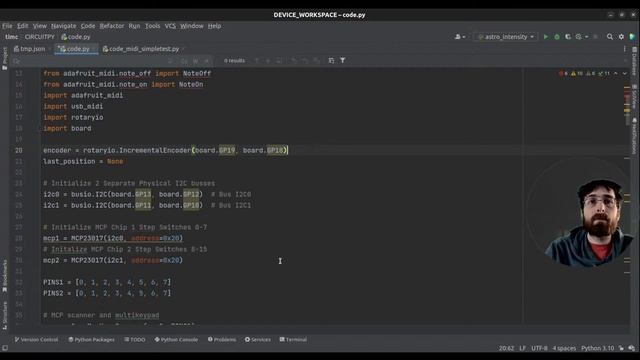Open the Python Console panel
640x360 pixels.
pos(176,340)
